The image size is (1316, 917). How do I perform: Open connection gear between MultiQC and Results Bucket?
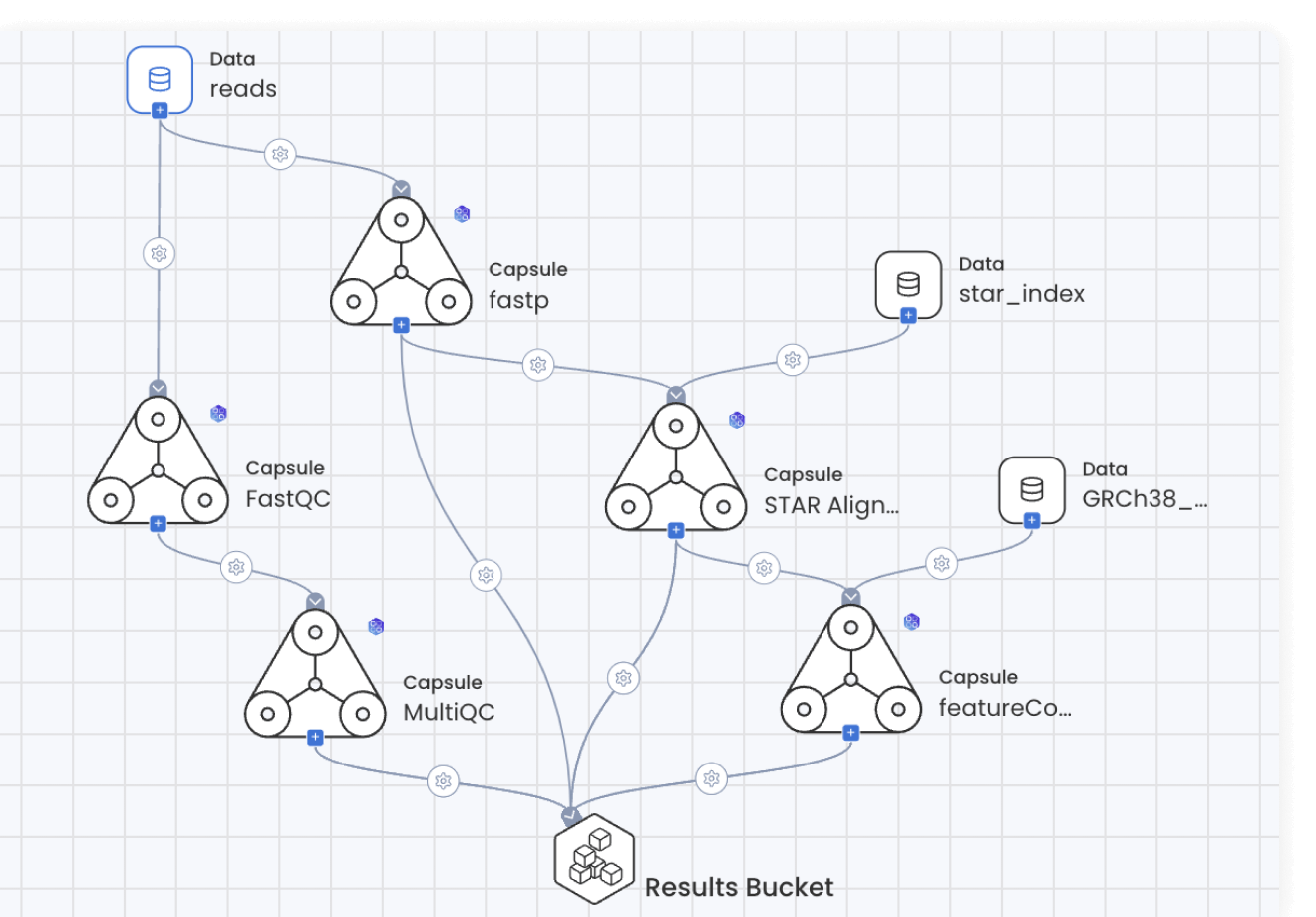(x=444, y=781)
